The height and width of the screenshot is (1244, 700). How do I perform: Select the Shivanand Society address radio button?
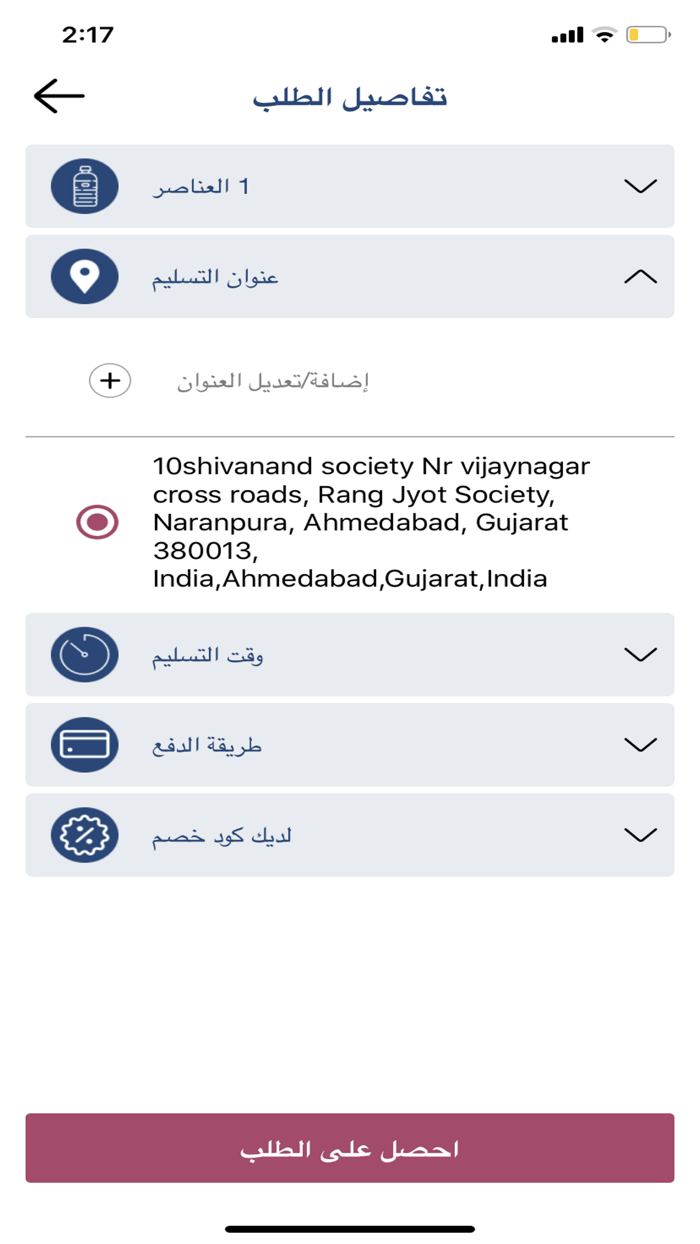click(97, 522)
